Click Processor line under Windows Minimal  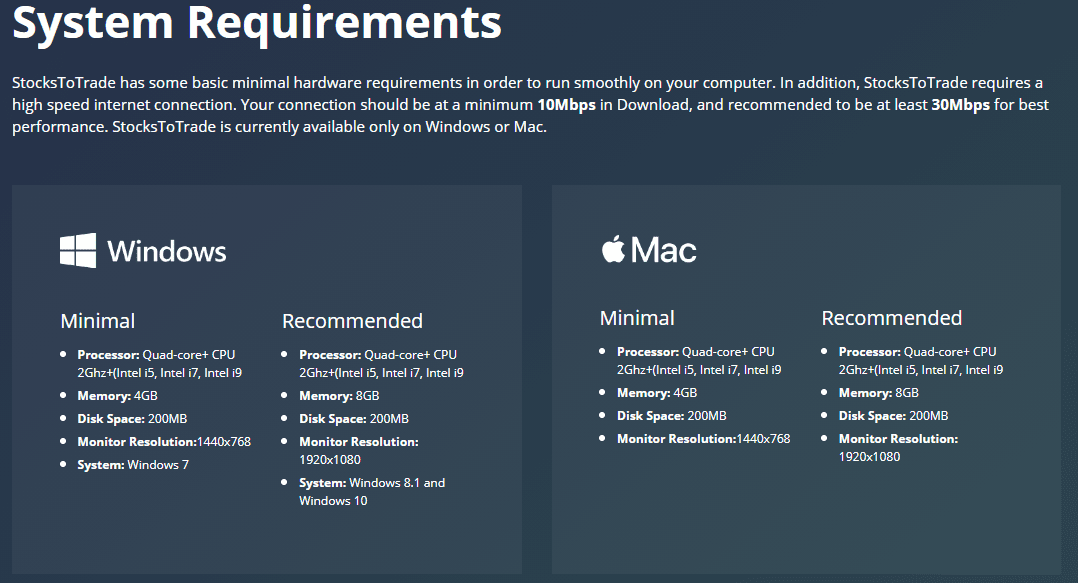[160, 364]
